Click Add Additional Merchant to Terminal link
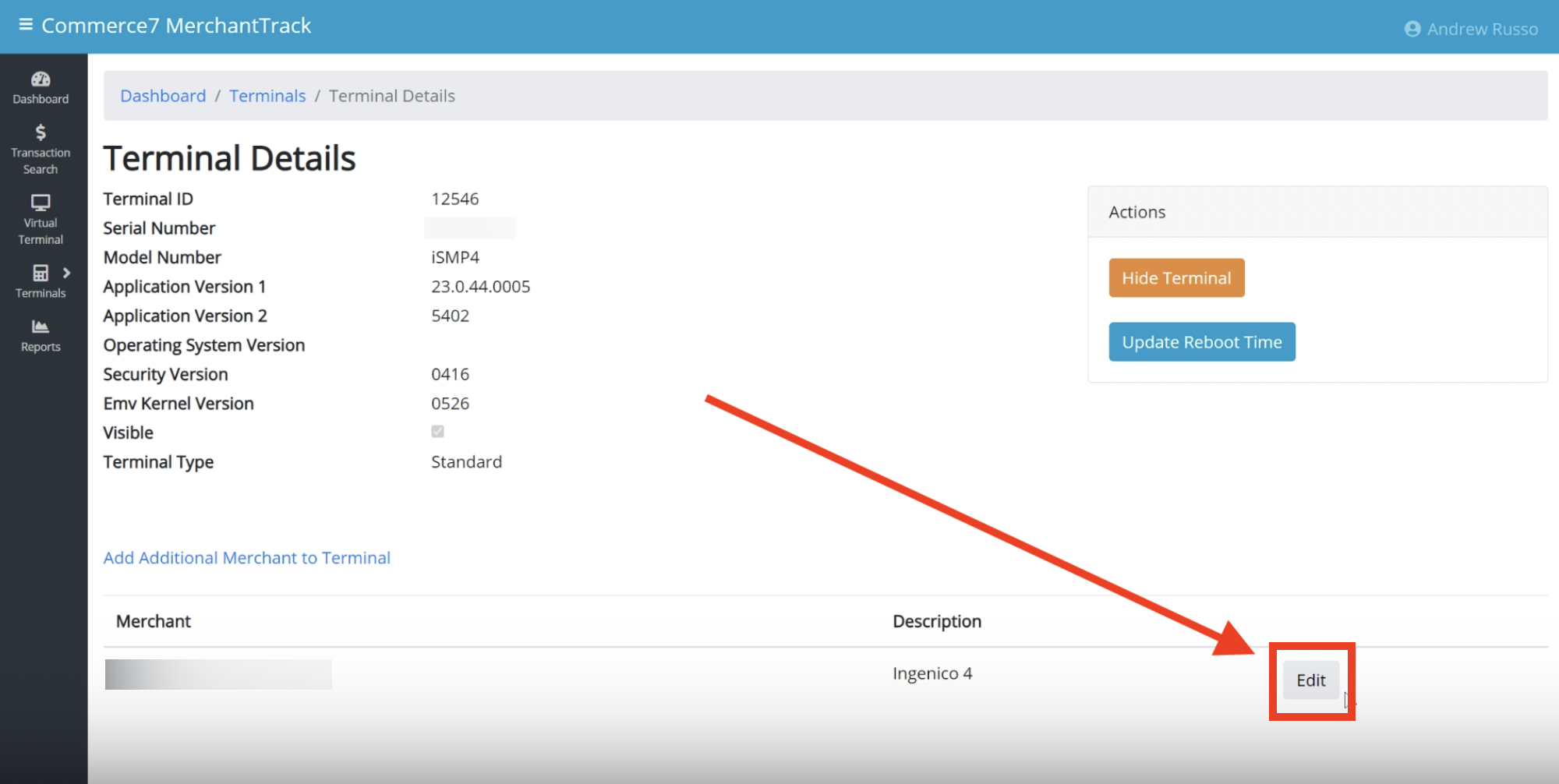 tap(246, 558)
